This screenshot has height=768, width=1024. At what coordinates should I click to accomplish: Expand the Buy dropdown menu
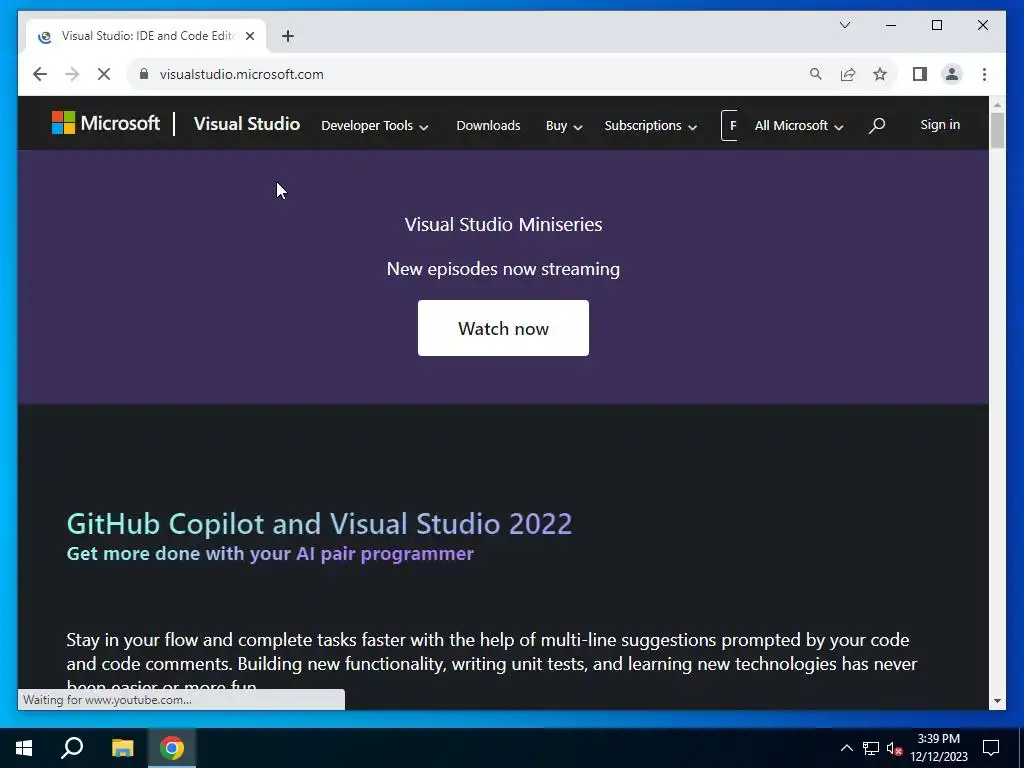pos(564,125)
